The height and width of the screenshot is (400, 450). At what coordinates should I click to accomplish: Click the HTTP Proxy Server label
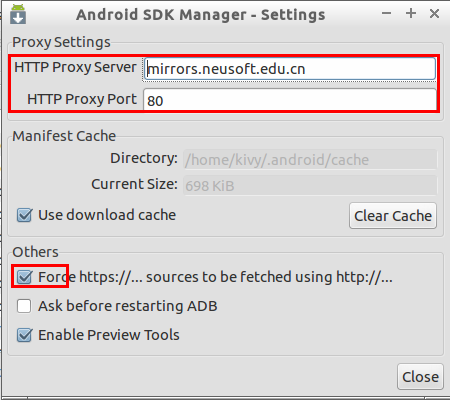[x=75, y=67]
